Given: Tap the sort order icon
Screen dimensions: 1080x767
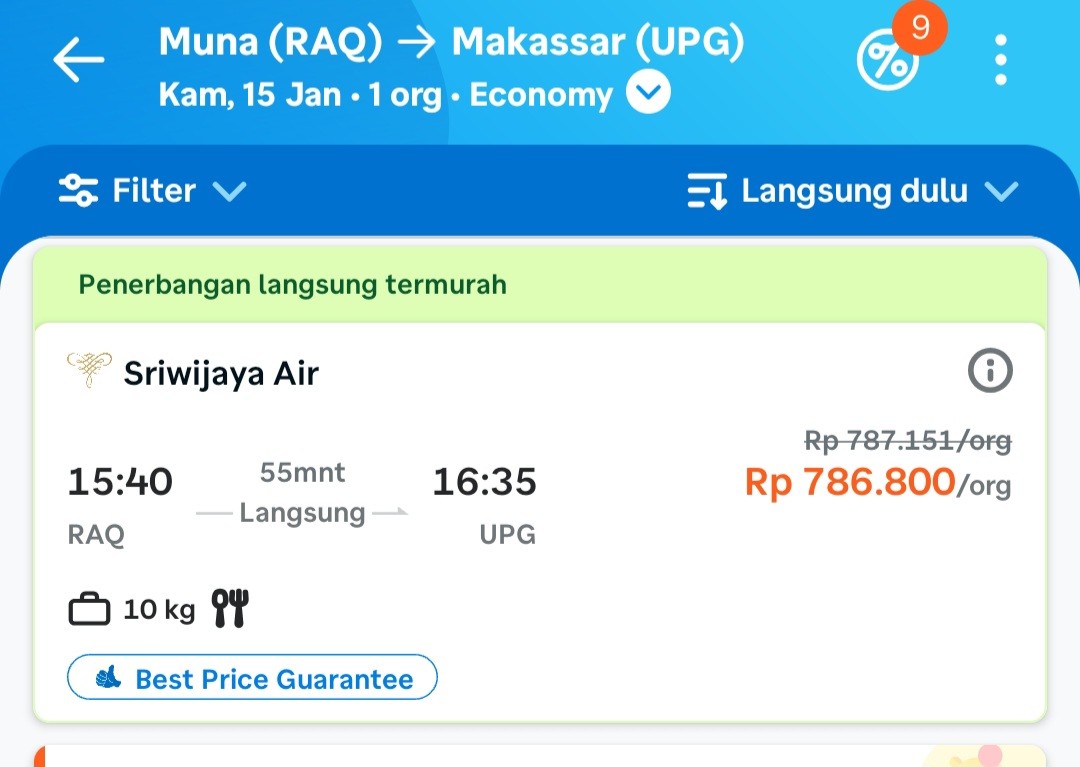Looking at the screenshot, I should pos(707,191).
